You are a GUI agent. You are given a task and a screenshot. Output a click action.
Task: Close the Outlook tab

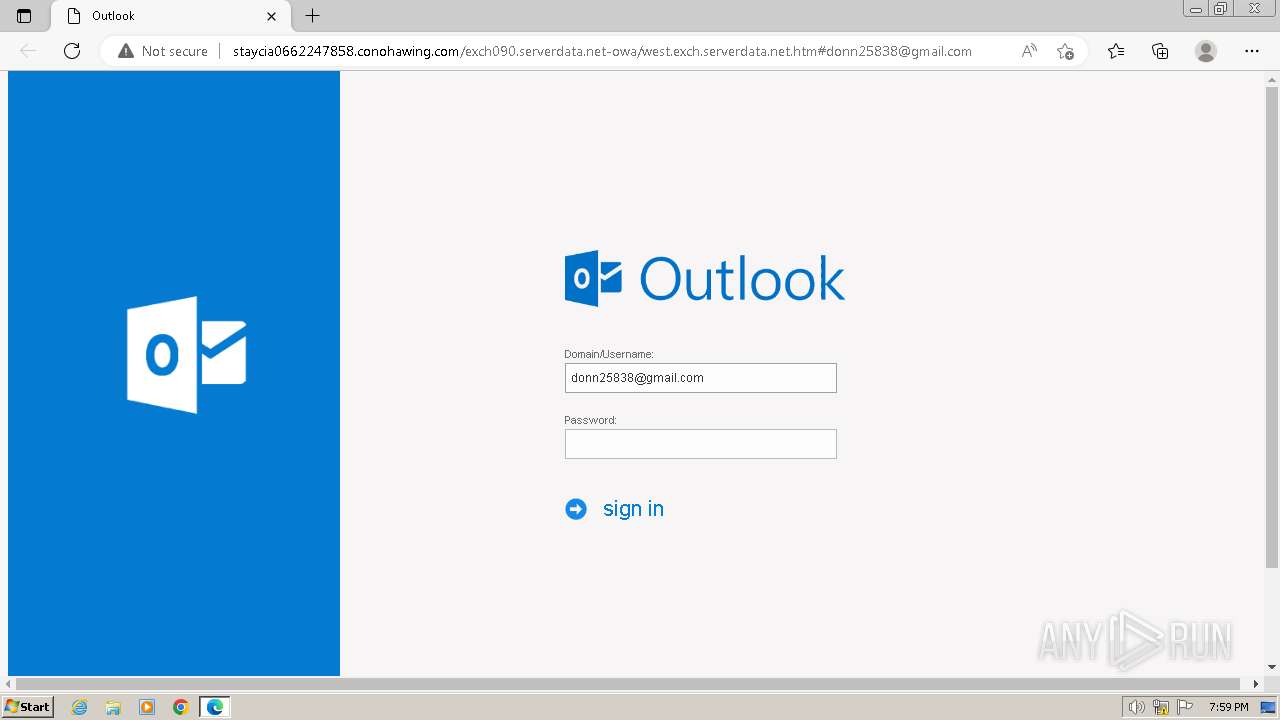271,16
